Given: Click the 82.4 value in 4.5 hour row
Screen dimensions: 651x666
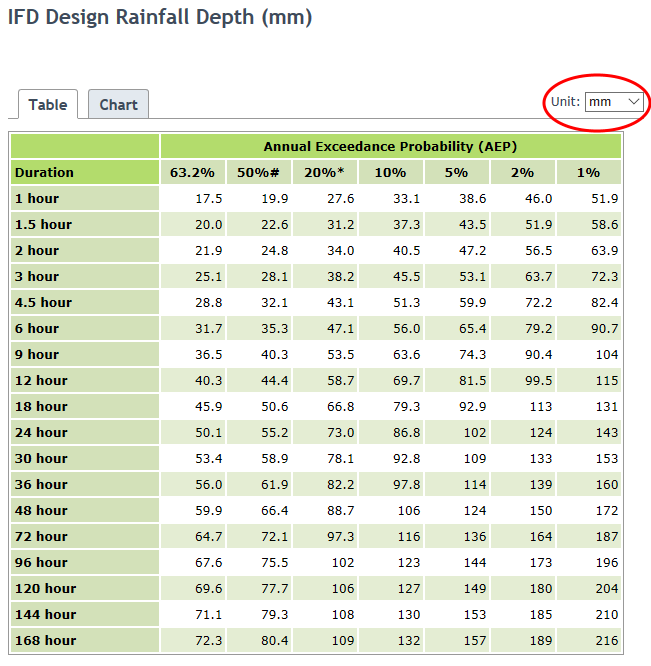Looking at the screenshot, I should coord(605,302).
